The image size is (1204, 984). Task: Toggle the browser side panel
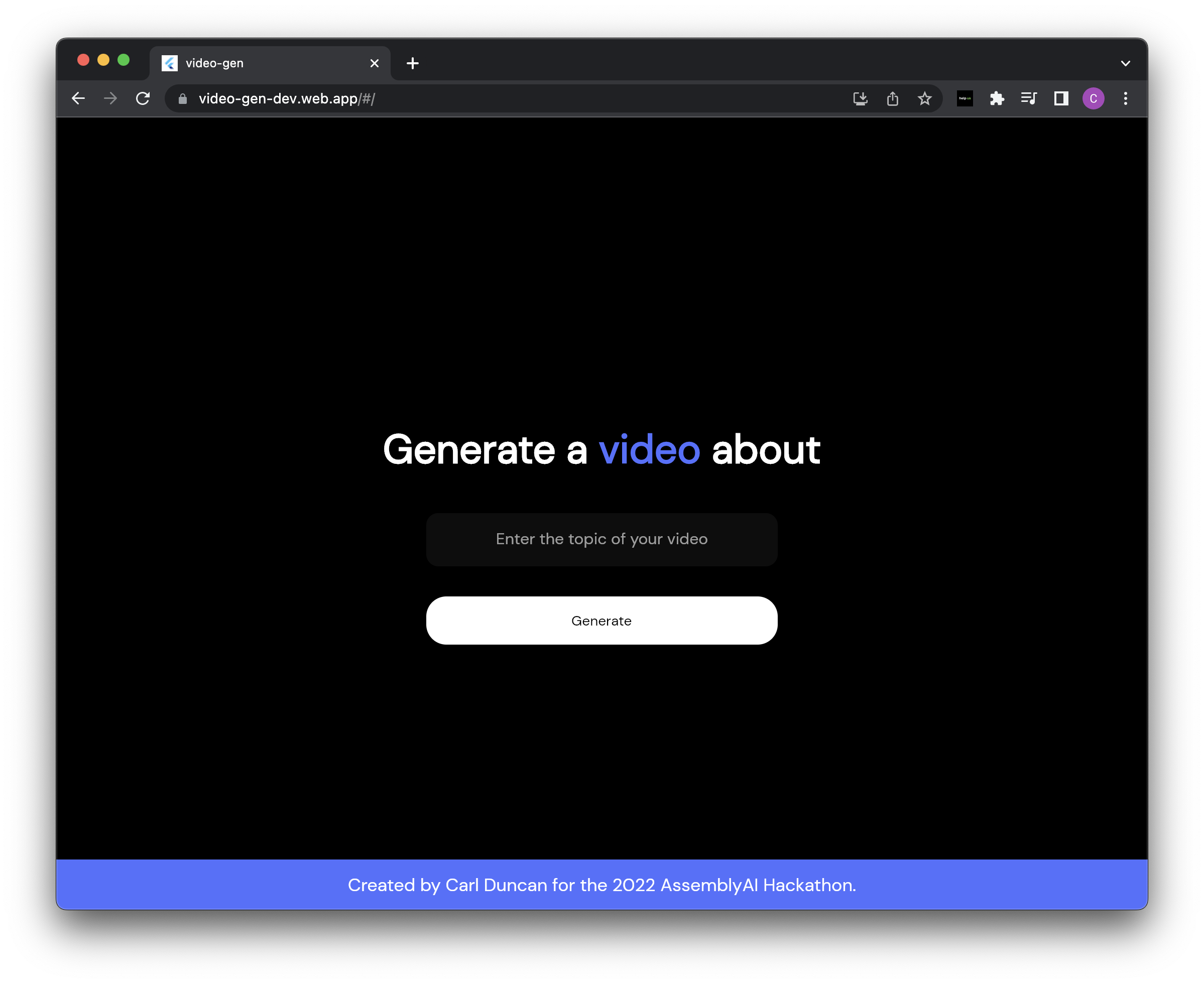point(1060,98)
